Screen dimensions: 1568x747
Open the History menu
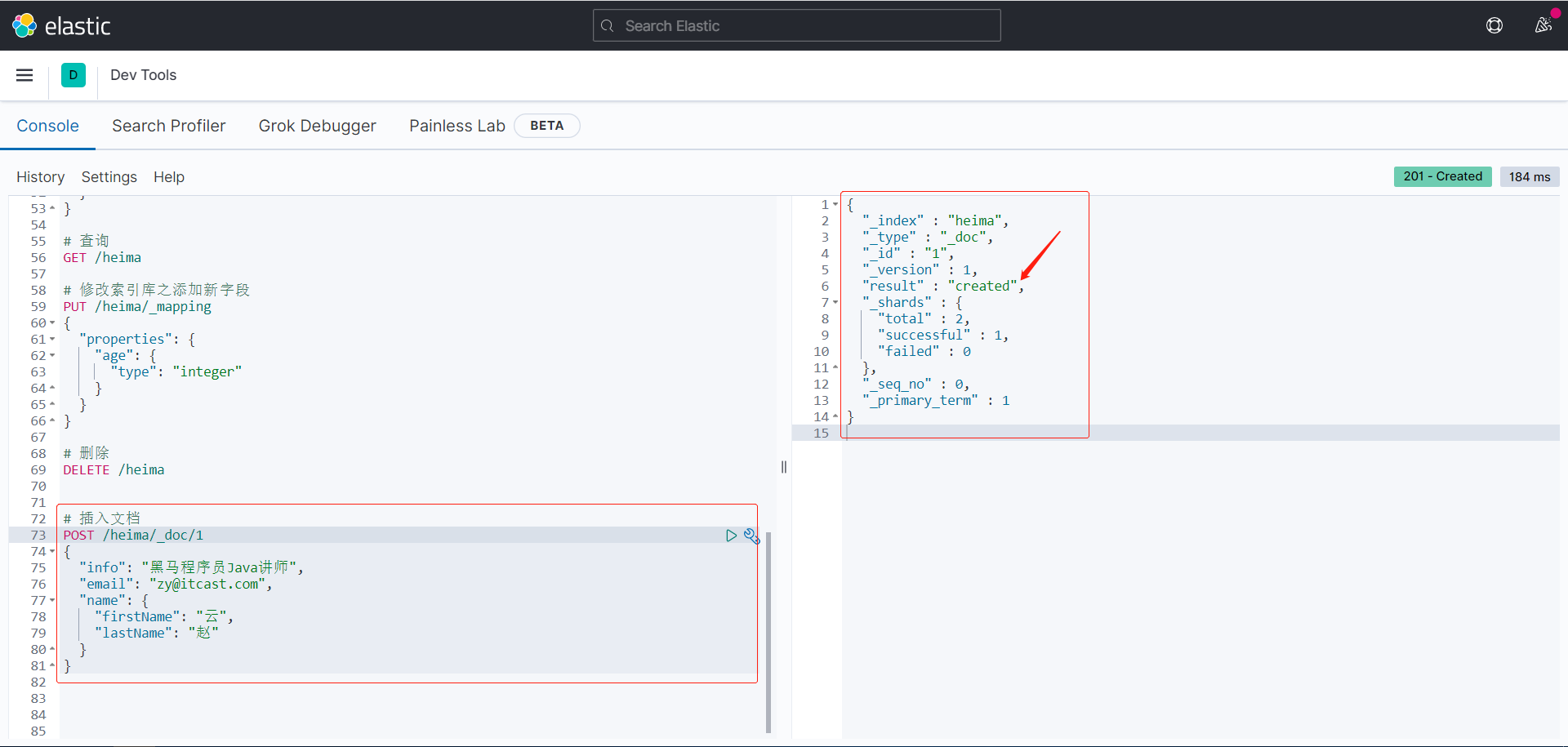41,177
